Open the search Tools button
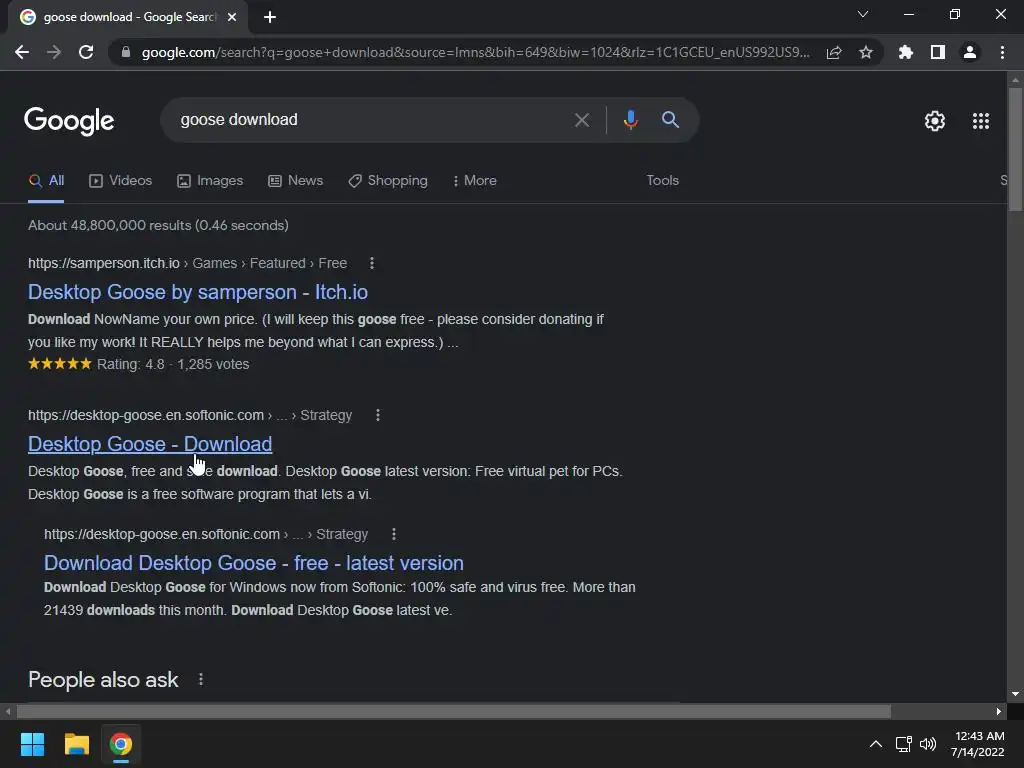The width and height of the screenshot is (1024, 768). (662, 180)
